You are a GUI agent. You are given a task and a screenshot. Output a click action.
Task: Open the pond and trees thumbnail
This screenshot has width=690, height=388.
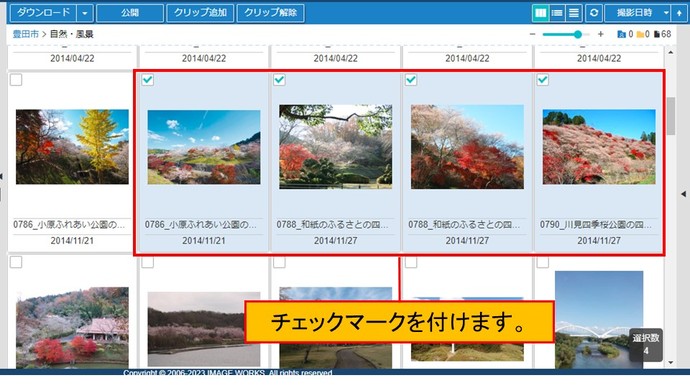click(x=204, y=329)
